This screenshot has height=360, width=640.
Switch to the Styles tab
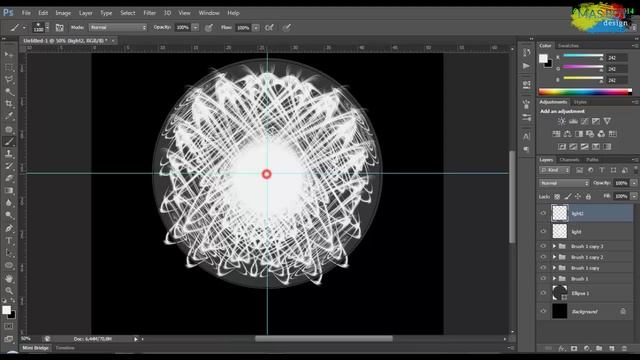tap(580, 102)
